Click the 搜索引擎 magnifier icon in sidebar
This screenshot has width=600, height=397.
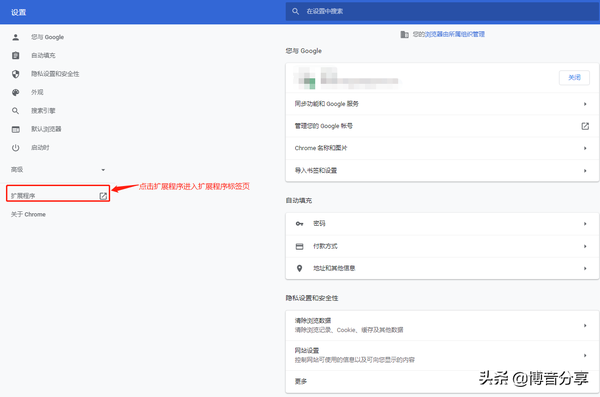16,111
